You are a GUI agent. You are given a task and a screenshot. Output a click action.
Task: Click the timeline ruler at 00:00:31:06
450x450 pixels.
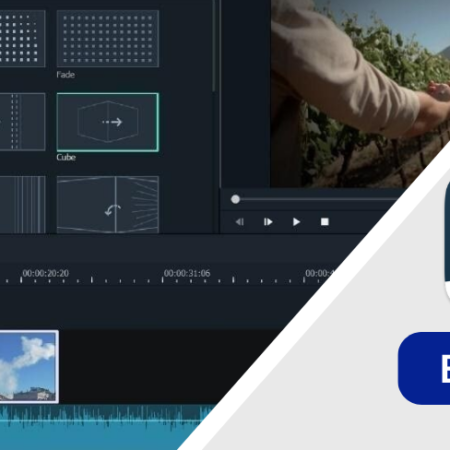187,273
